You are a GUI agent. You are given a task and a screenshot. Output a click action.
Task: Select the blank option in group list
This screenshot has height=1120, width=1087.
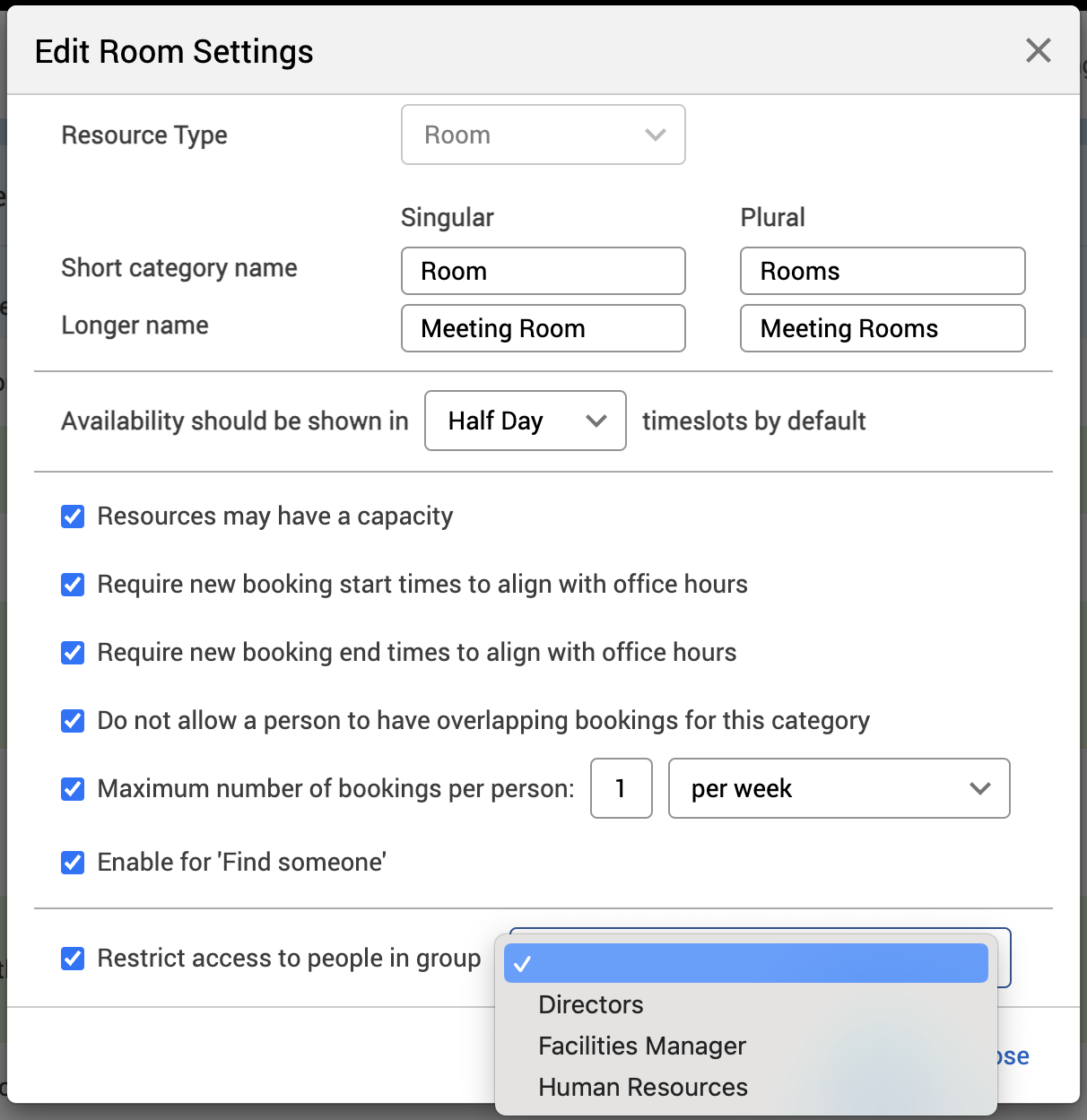click(744, 963)
